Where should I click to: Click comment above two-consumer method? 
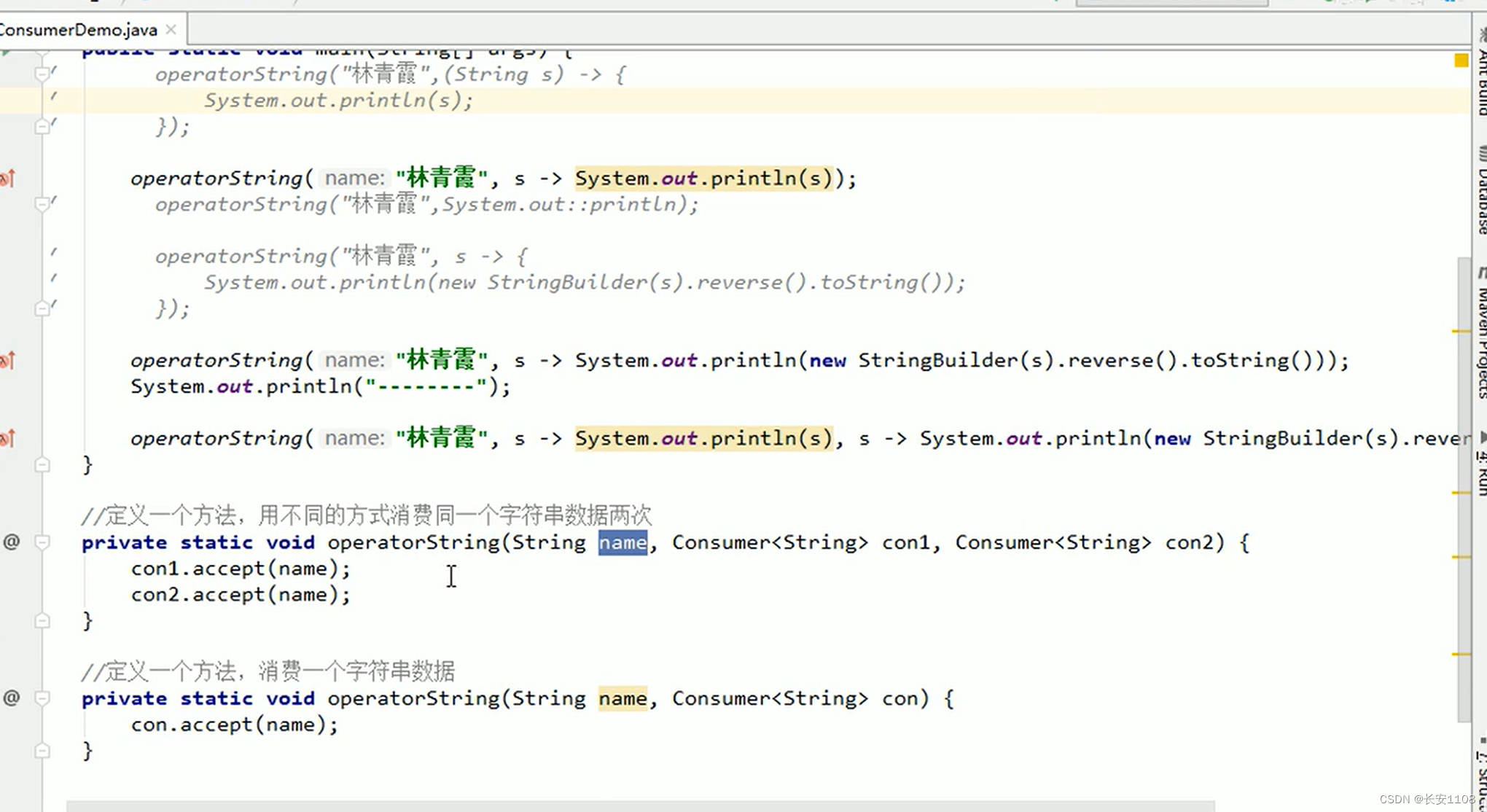(x=367, y=515)
